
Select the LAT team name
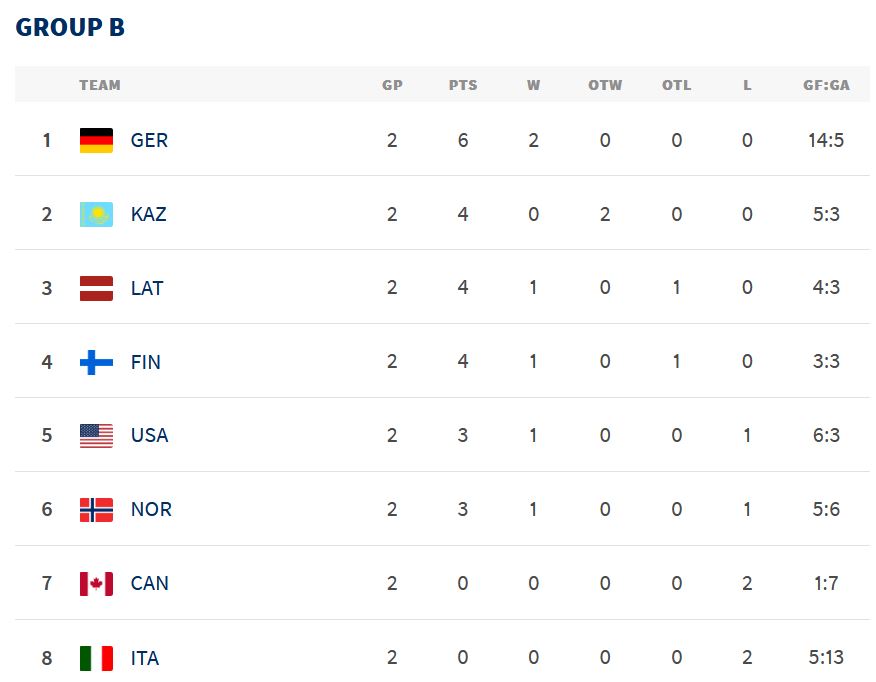coord(147,289)
